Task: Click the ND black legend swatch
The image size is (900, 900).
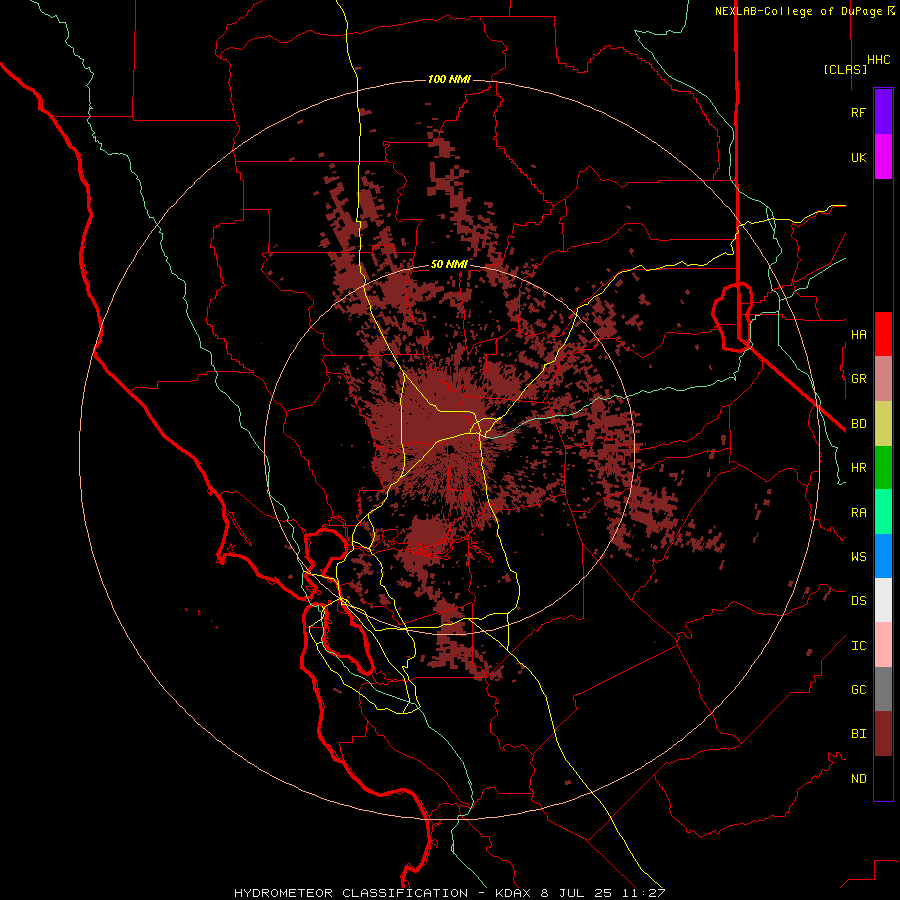Action: tap(883, 778)
